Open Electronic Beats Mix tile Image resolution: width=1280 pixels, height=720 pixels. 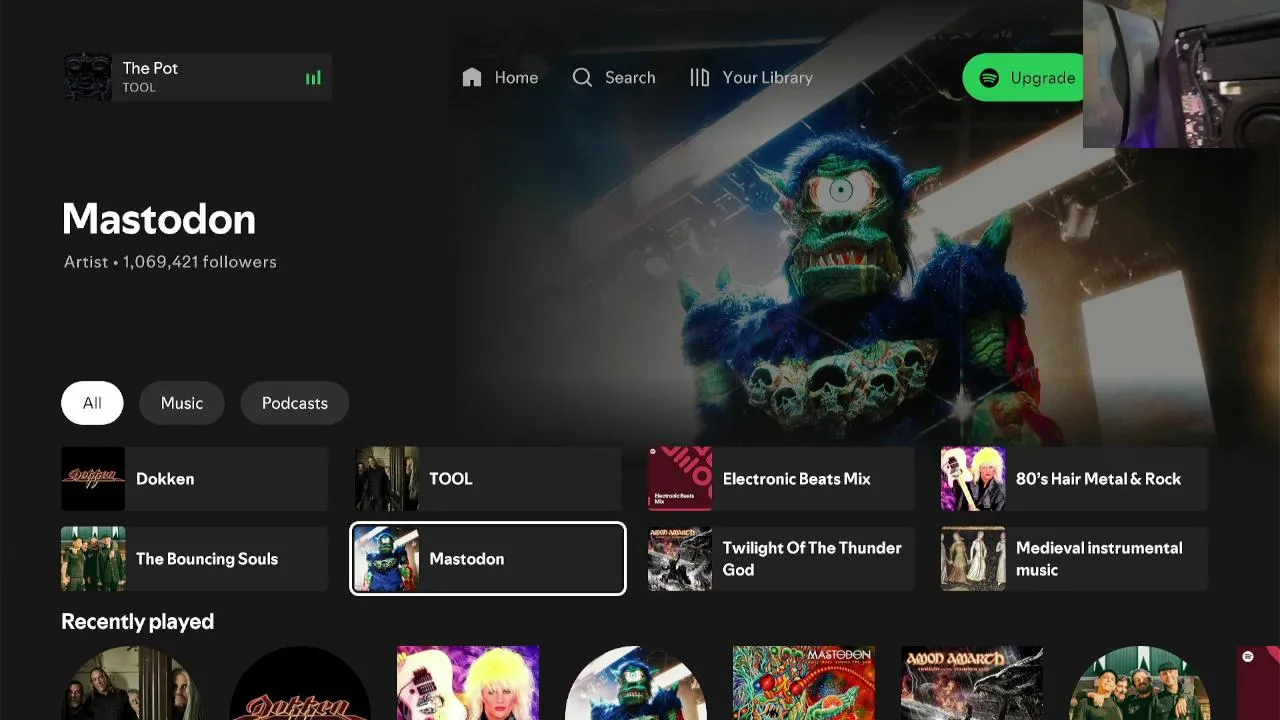coord(781,479)
